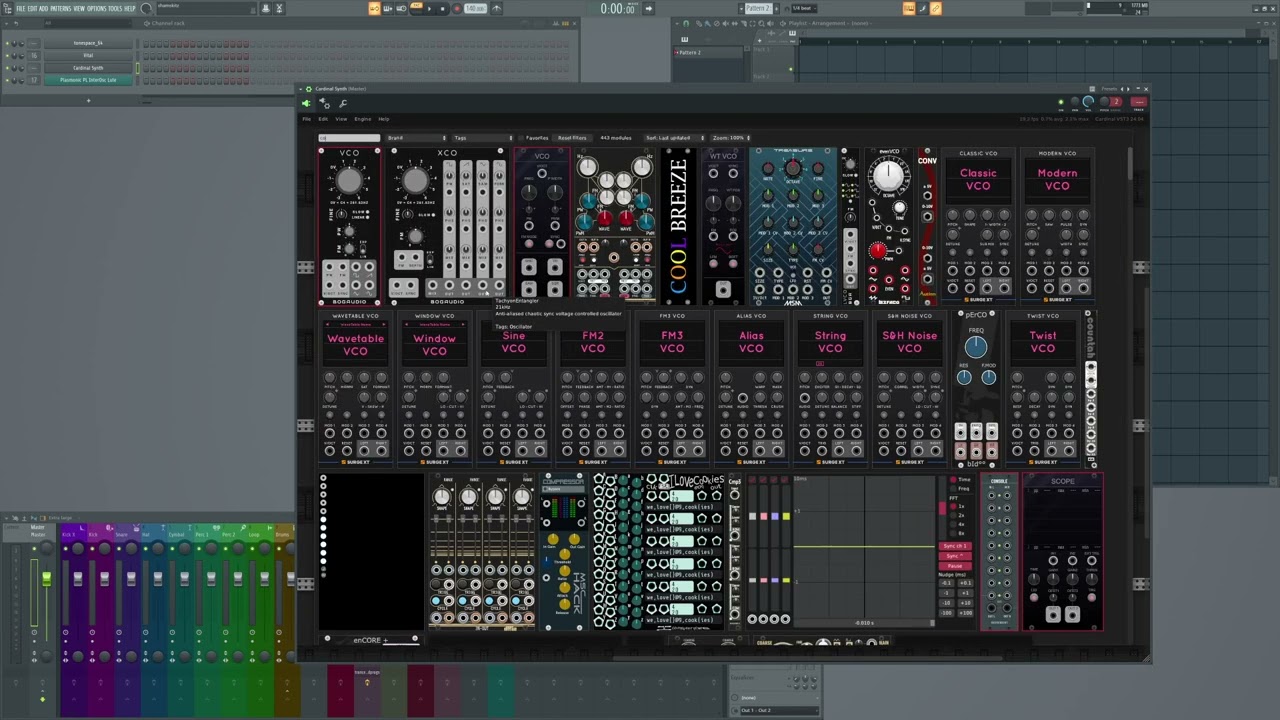Click the Master mixer fader

point(46,580)
